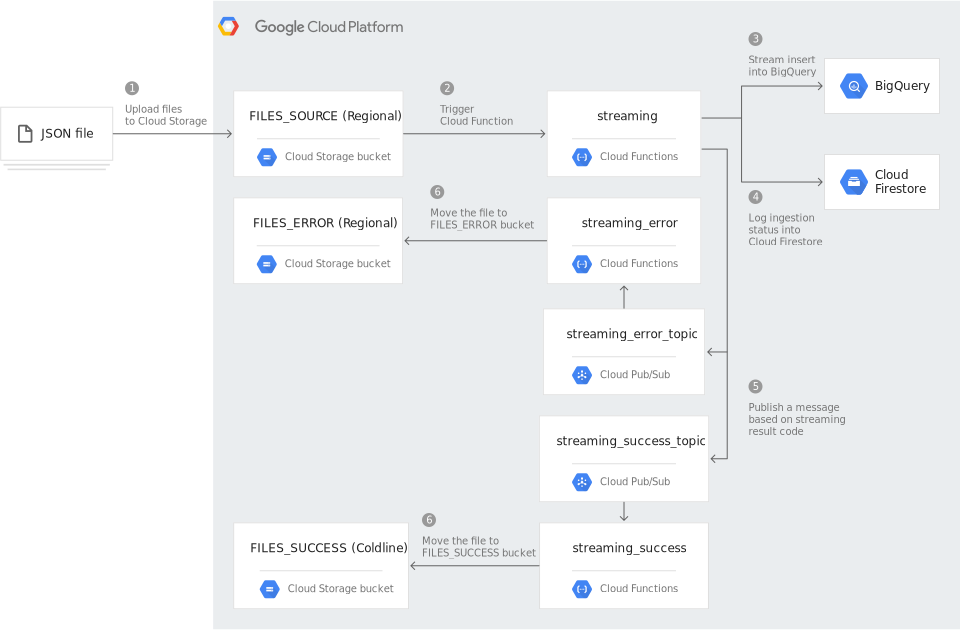Select the Cloud Storage icon under FILES_SUCCESS
Image resolution: width=960 pixels, height=630 pixels.
[269, 589]
